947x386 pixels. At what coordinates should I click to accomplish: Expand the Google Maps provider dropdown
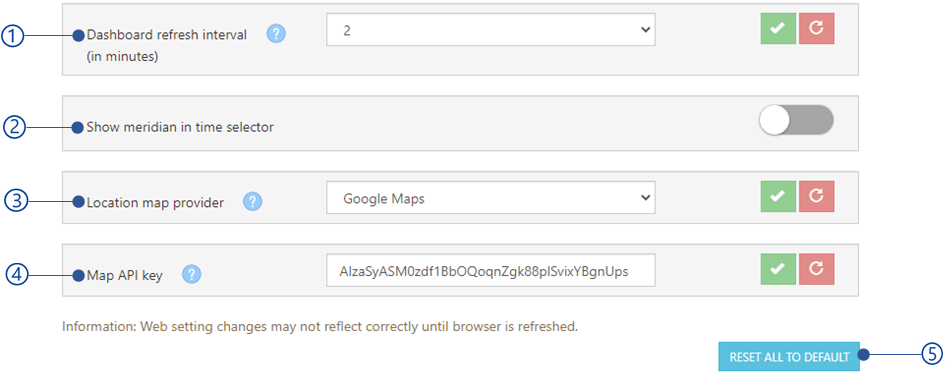490,198
